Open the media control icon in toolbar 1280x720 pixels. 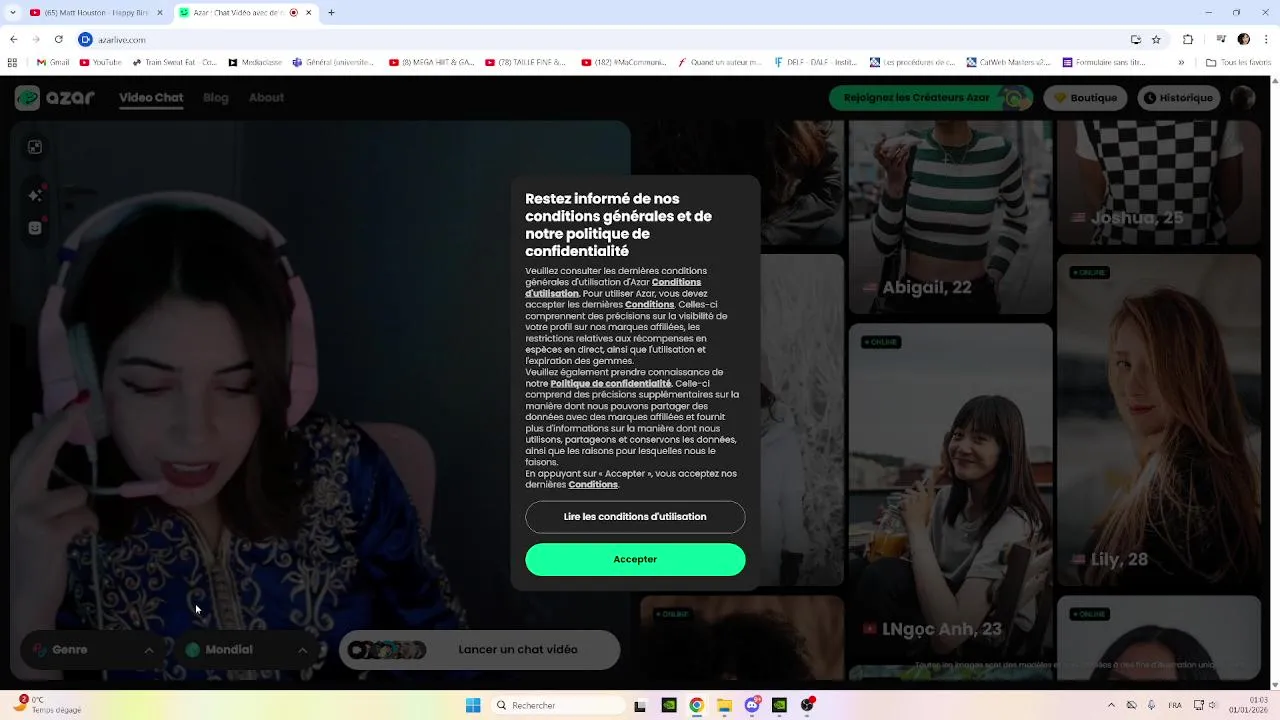pos(1221,39)
